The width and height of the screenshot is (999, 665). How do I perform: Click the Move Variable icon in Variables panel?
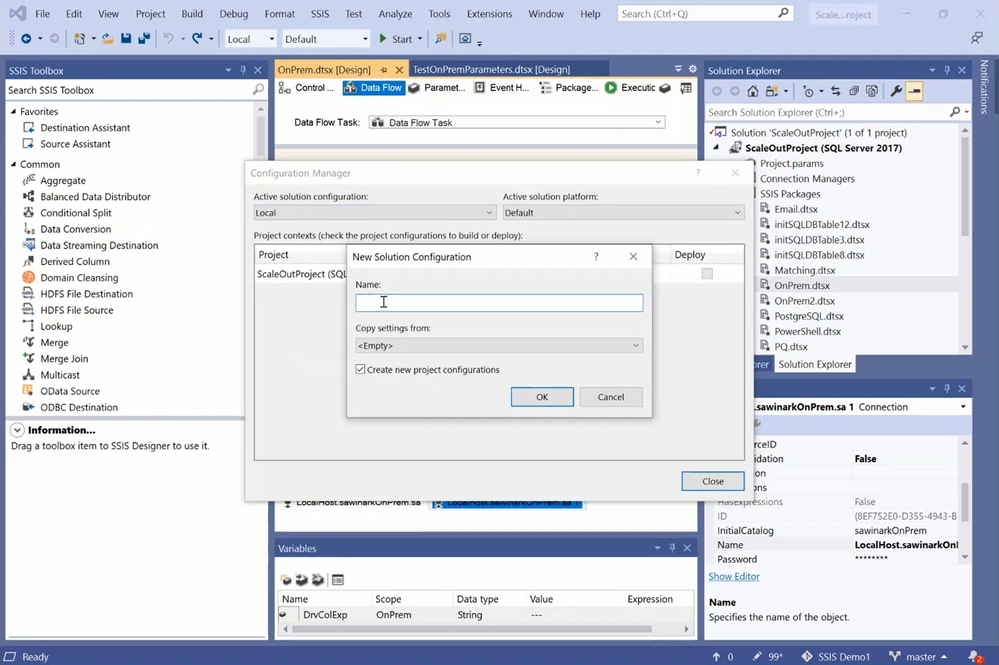click(x=302, y=580)
